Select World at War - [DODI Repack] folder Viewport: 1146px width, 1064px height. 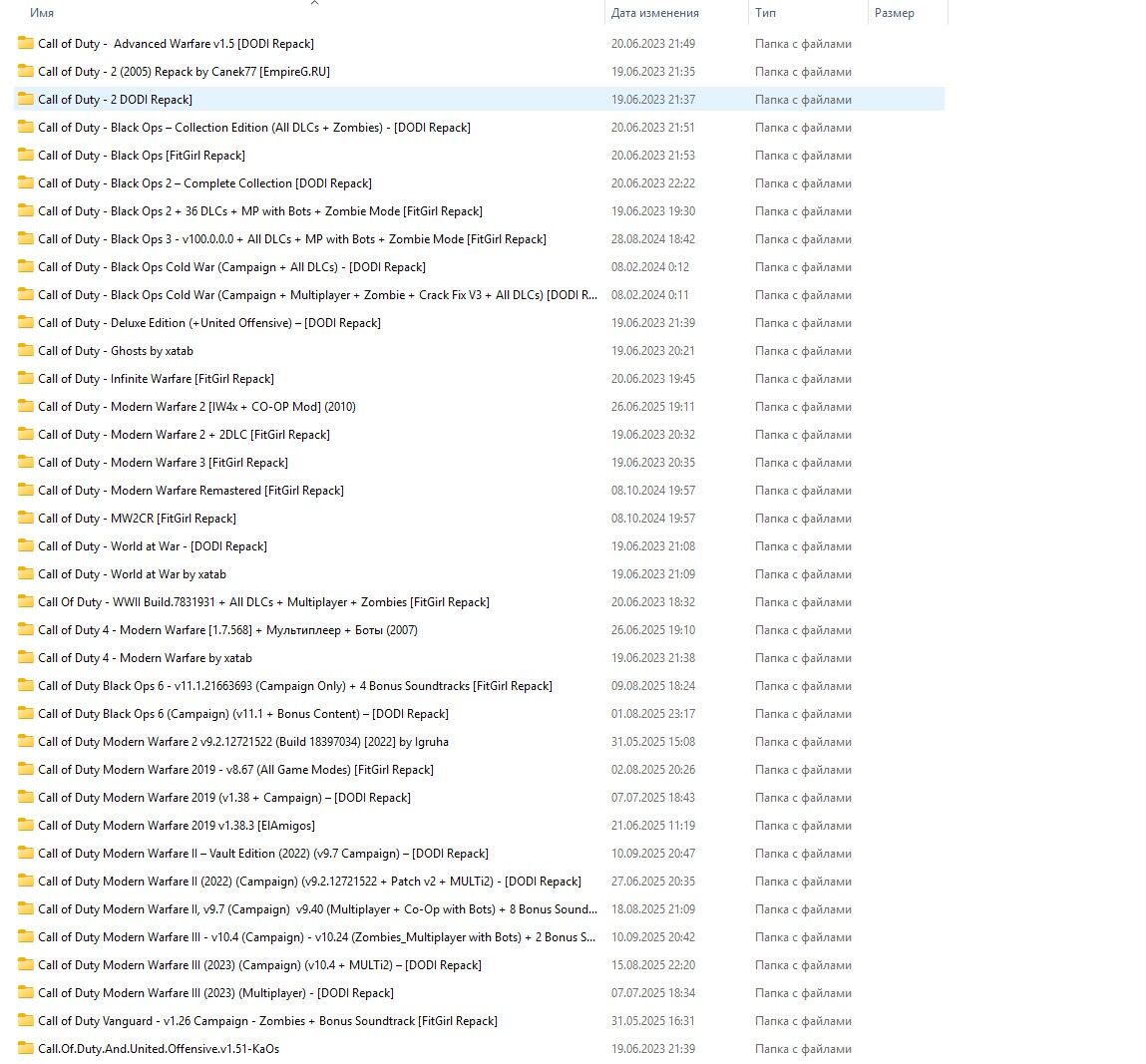152,546
